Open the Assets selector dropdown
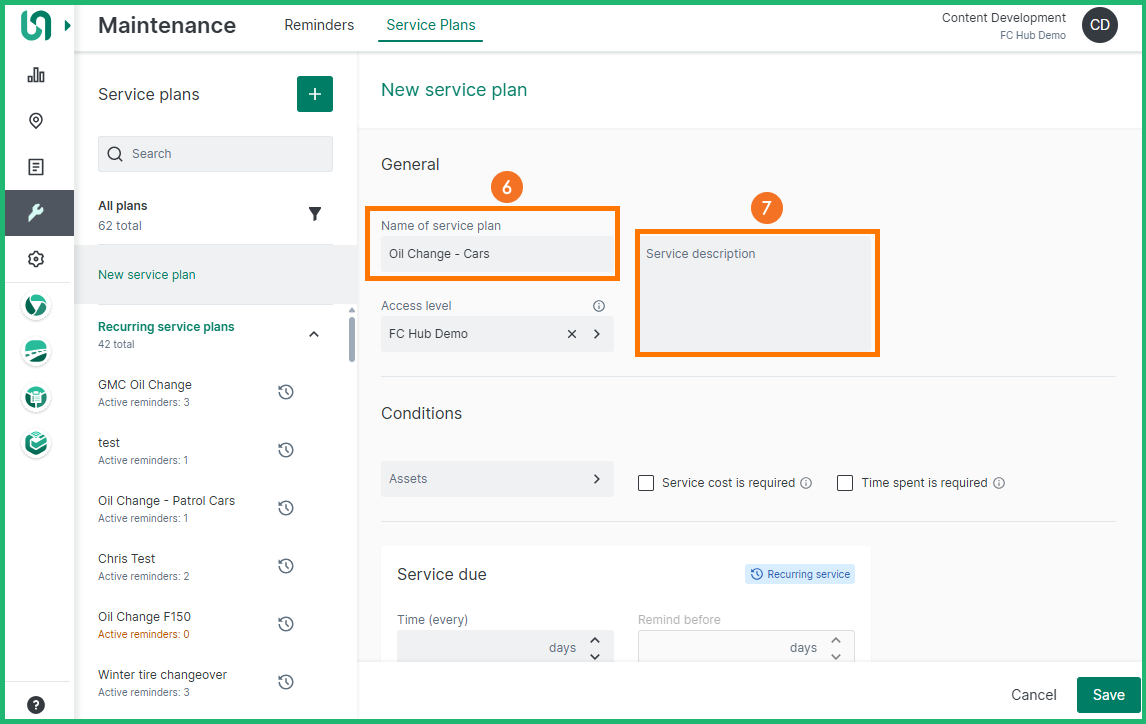 click(497, 479)
